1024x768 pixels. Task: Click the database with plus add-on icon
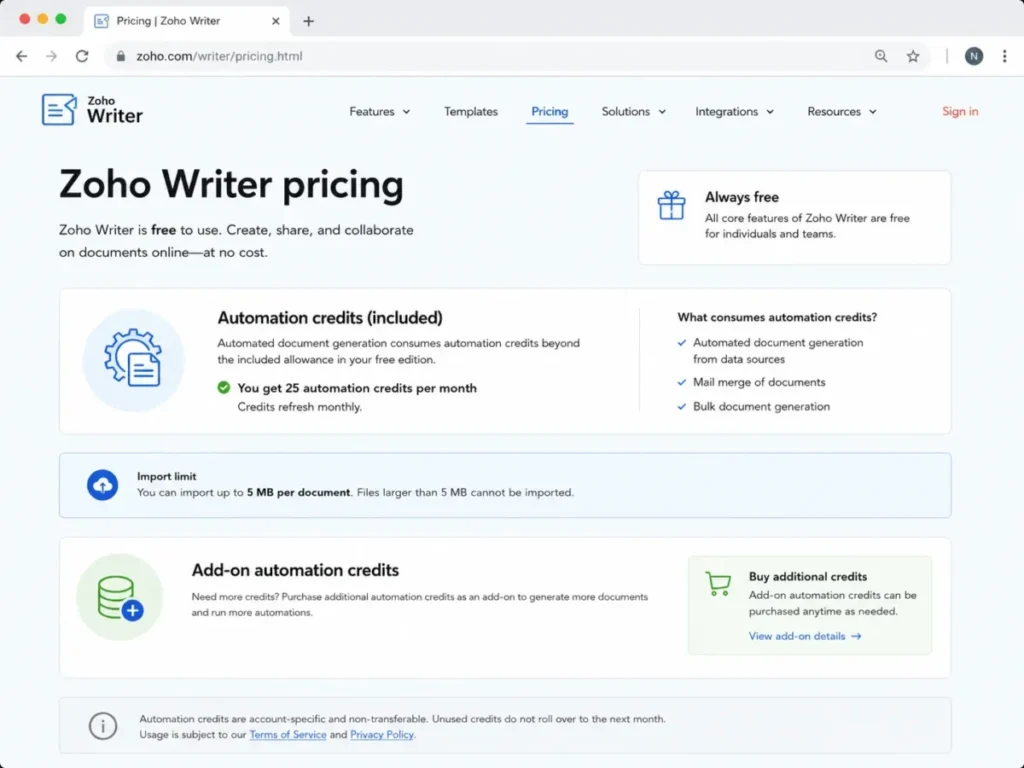coord(120,597)
